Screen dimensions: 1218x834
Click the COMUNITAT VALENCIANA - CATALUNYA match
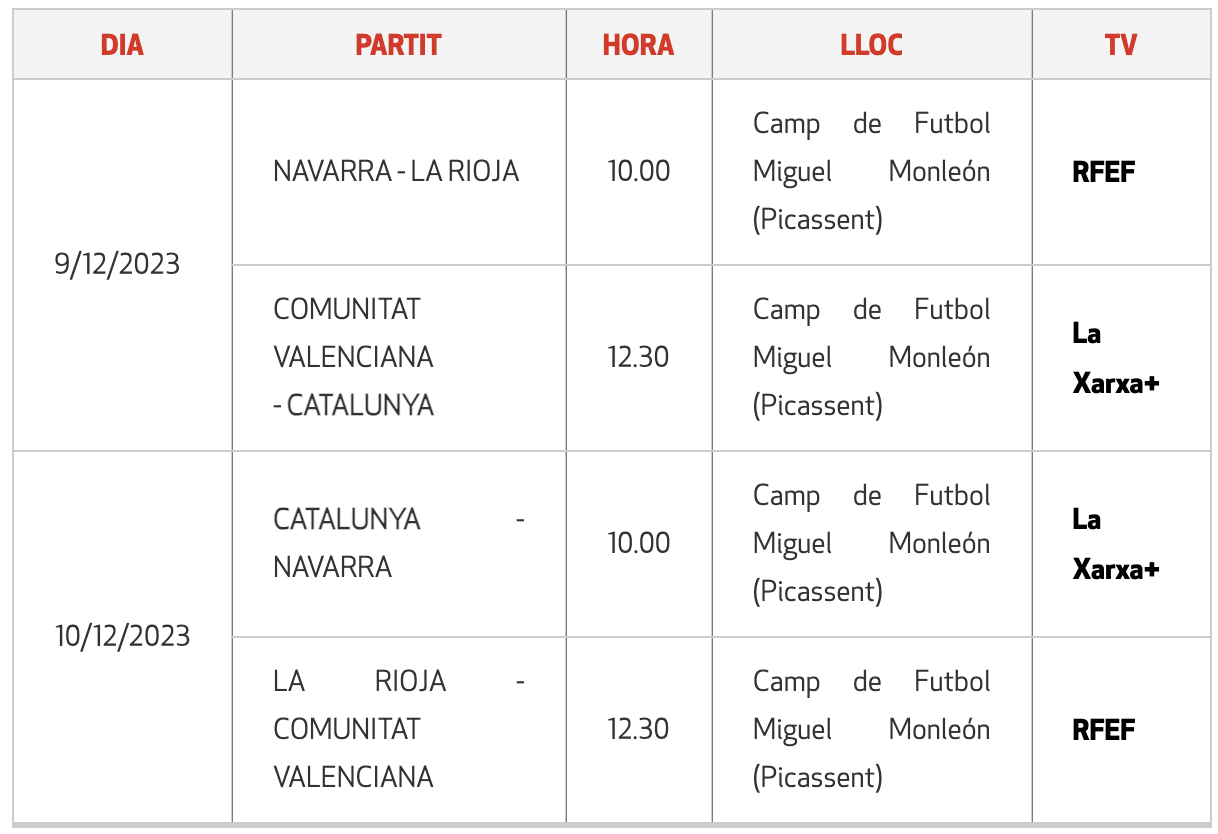coord(354,357)
